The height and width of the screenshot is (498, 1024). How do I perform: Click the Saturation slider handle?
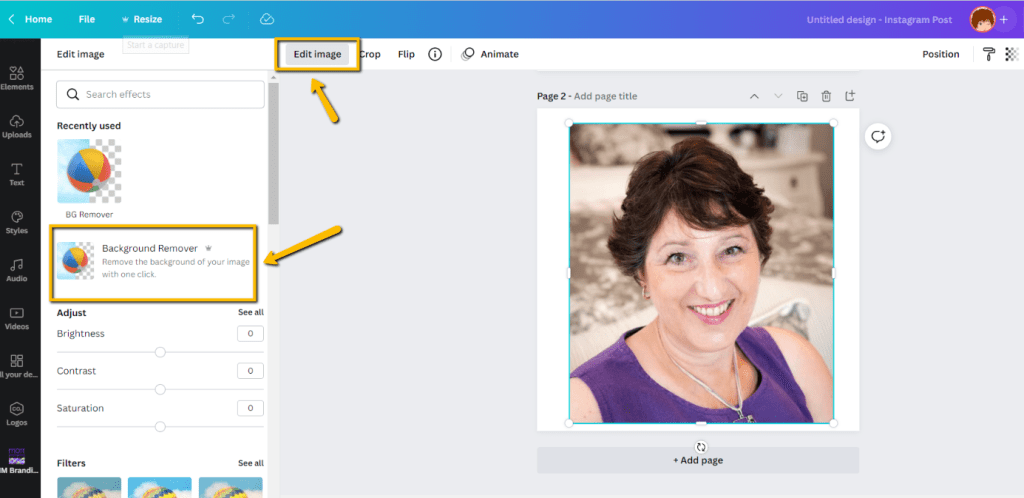point(160,427)
